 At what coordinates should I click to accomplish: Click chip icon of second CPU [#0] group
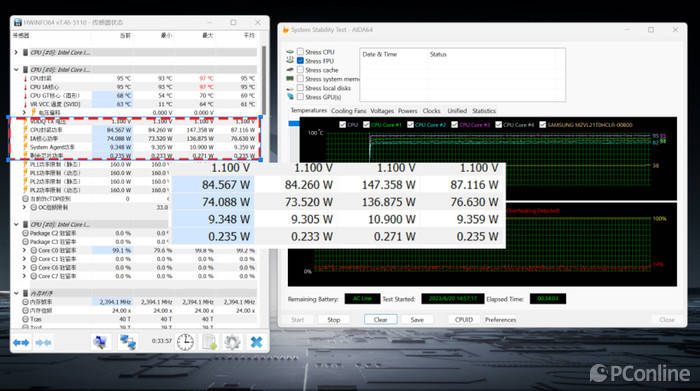pyautogui.click(x=25, y=70)
